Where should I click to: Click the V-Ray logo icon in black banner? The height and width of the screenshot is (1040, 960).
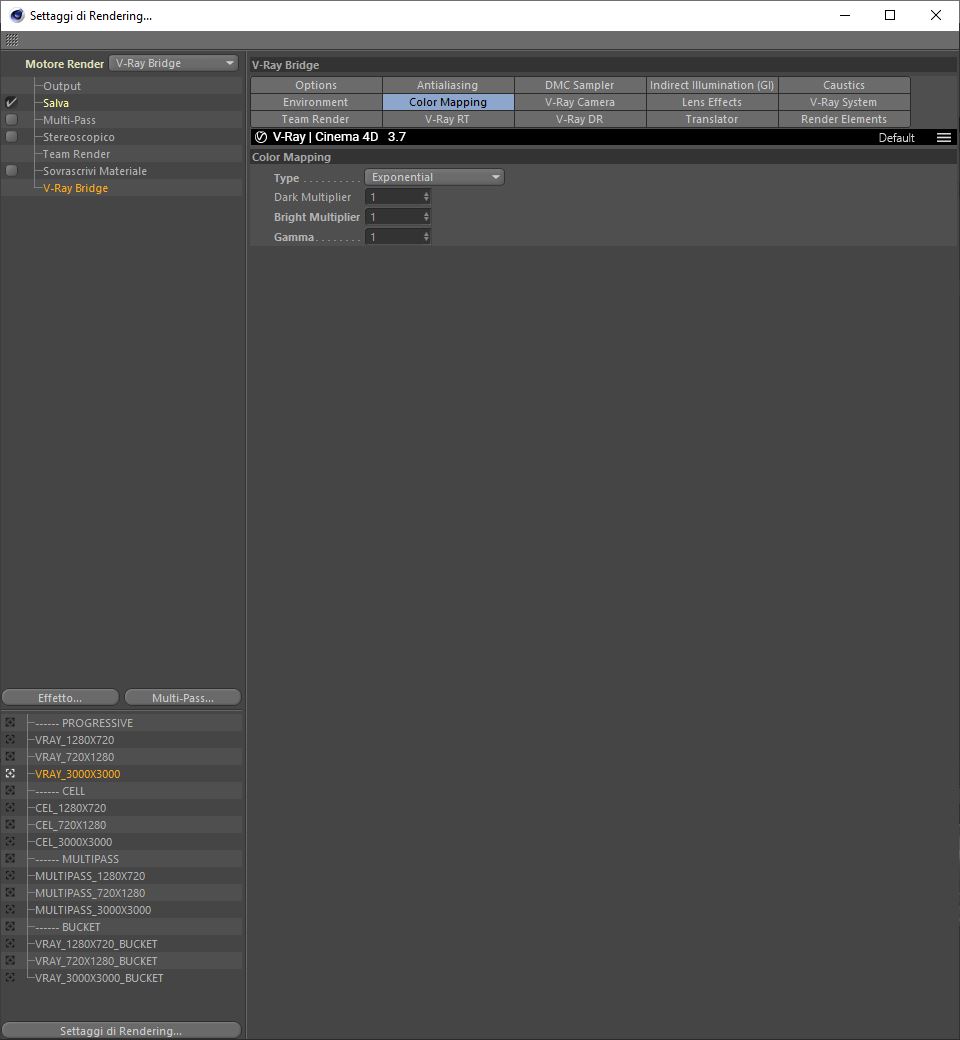tap(261, 137)
